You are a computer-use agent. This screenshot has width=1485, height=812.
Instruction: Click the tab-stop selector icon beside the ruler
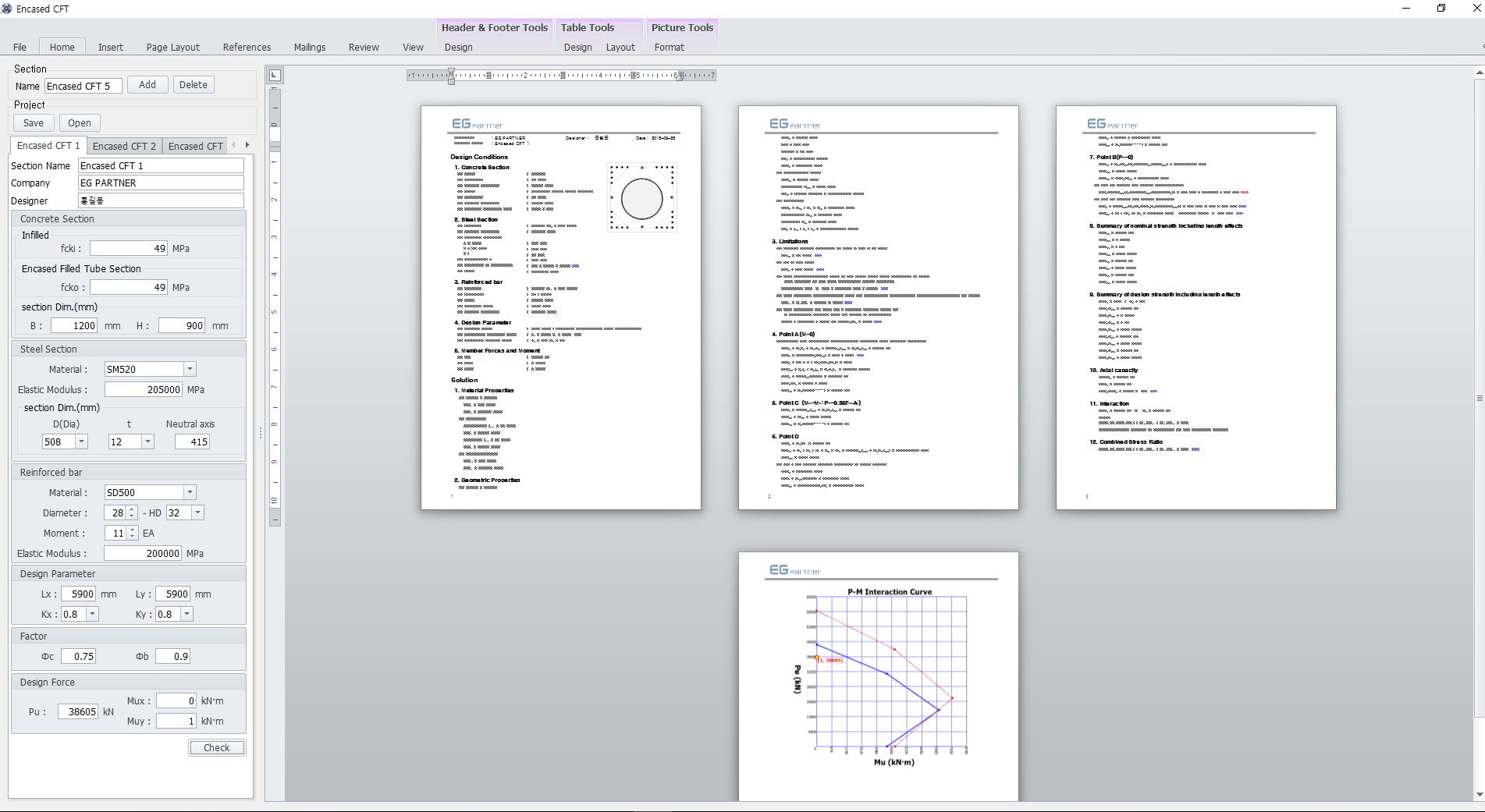275,76
